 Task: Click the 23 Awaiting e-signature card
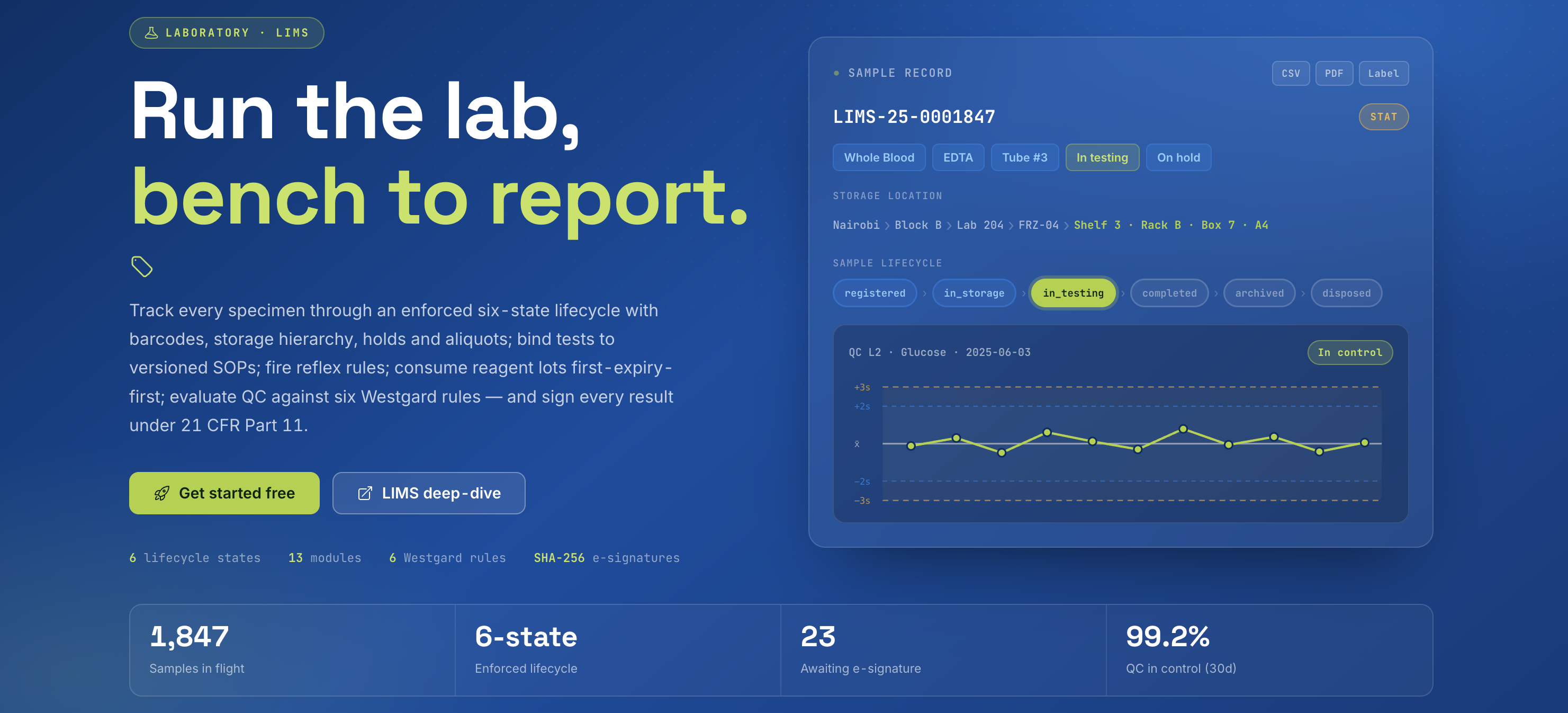click(x=943, y=649)
